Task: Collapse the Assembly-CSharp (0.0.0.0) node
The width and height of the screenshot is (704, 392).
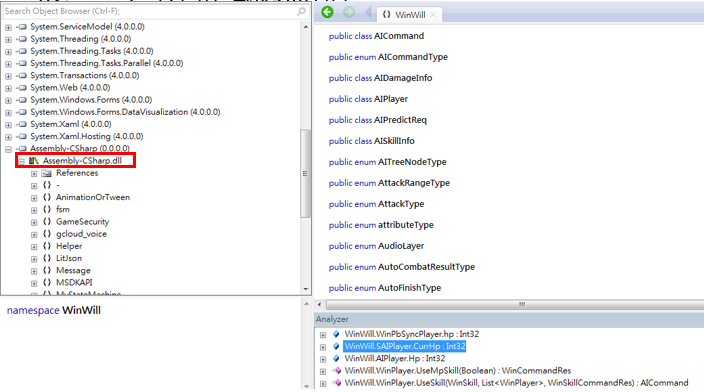Action: click(8, 149)
